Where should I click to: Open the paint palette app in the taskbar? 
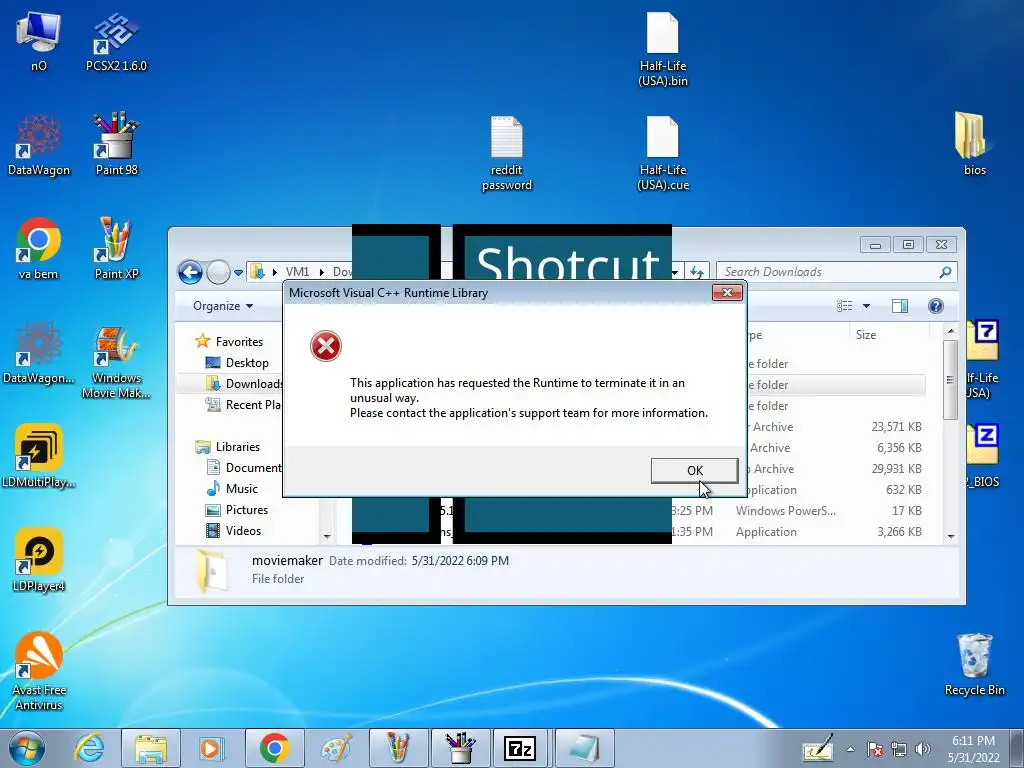coord(336,748)
